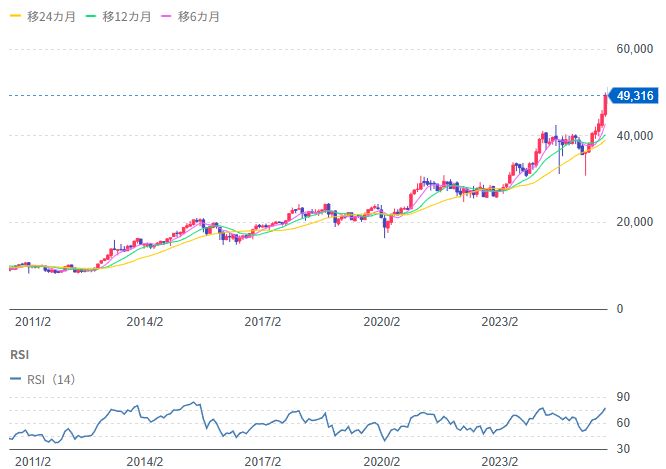Click the 60,000 price axis label
This screenshot has height=469, width=666.
pos(634,49)
